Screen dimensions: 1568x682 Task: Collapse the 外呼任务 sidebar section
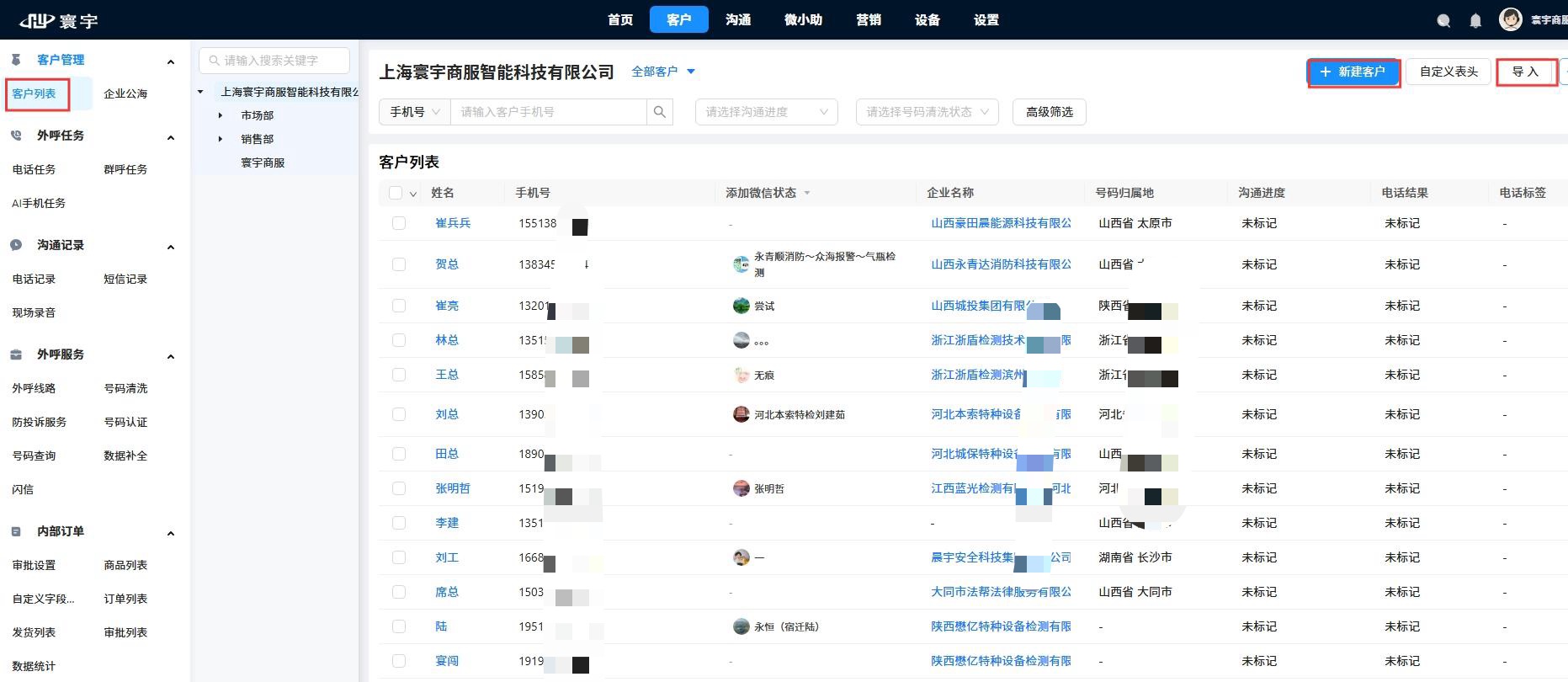[x=171, y=137]
